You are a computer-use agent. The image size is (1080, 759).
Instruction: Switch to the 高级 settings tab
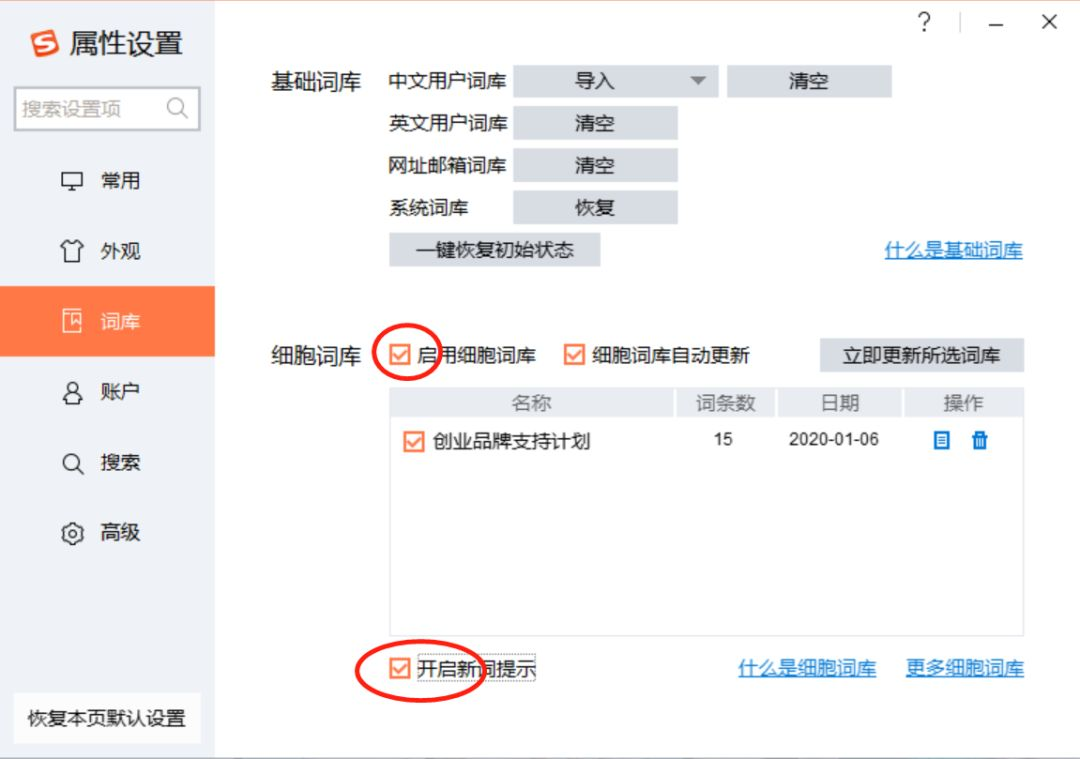(107, 532)
